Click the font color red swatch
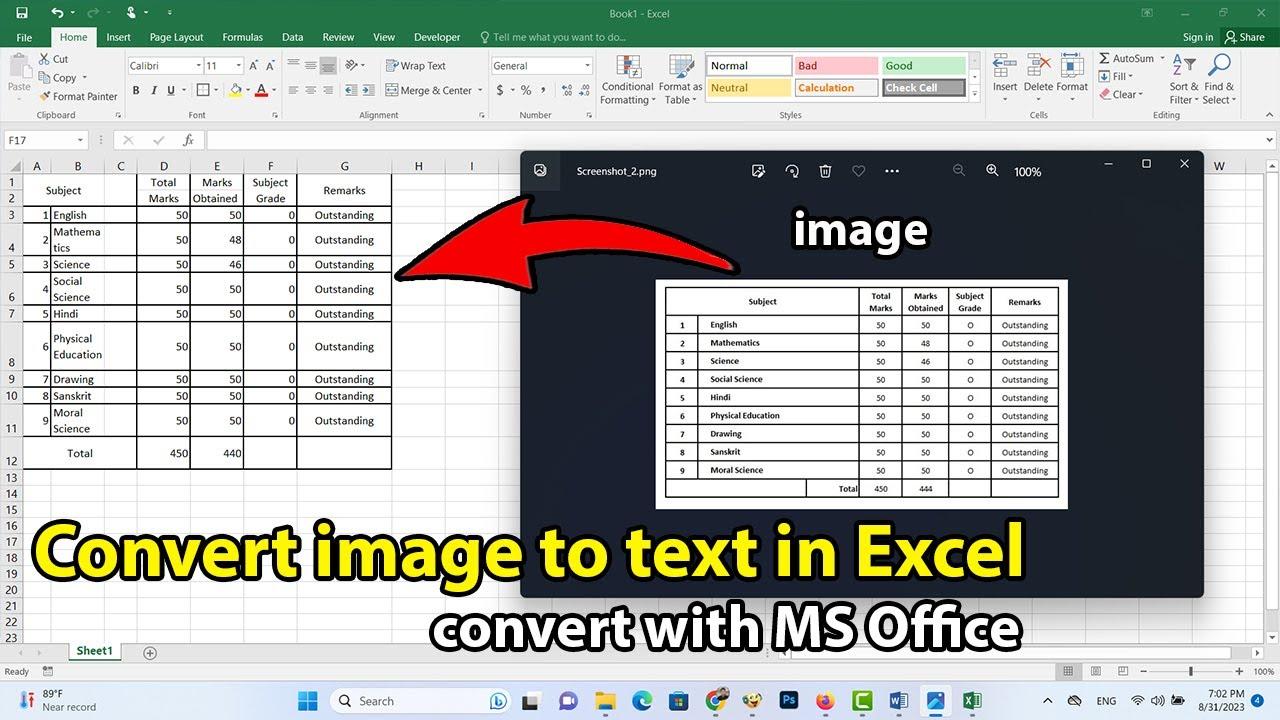 261,90
